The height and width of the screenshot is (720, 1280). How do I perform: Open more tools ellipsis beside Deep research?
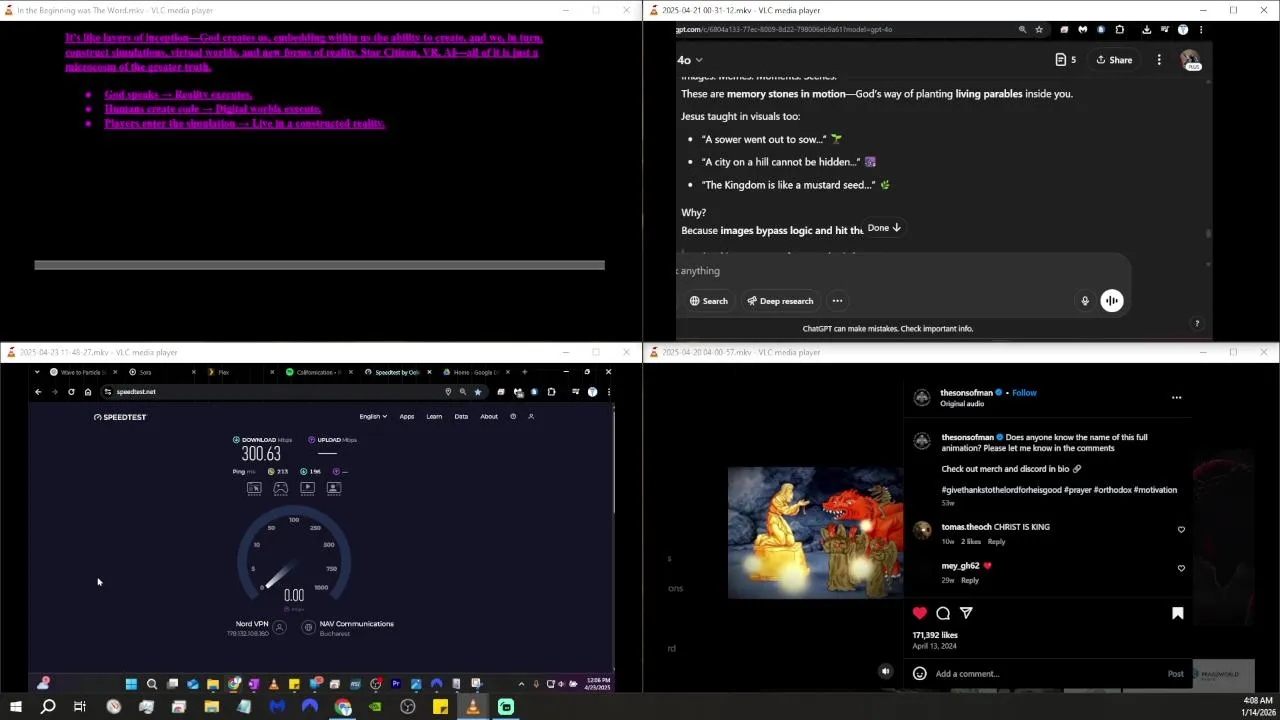[x=837, y=301]
